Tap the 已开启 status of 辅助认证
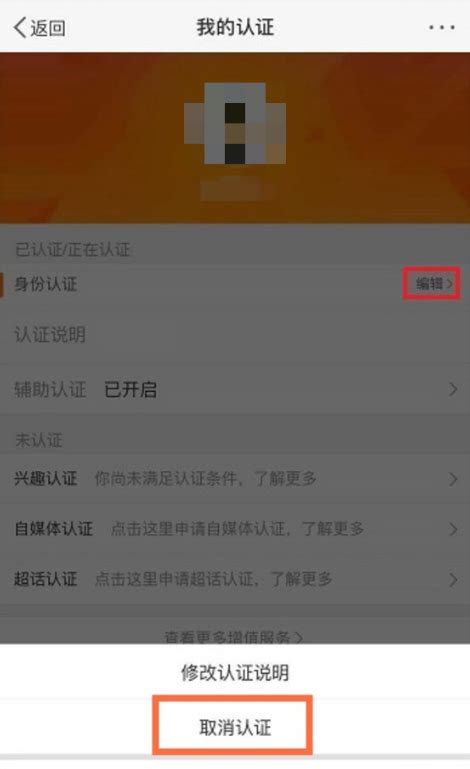470x769 pixels. tap(131, 390)
